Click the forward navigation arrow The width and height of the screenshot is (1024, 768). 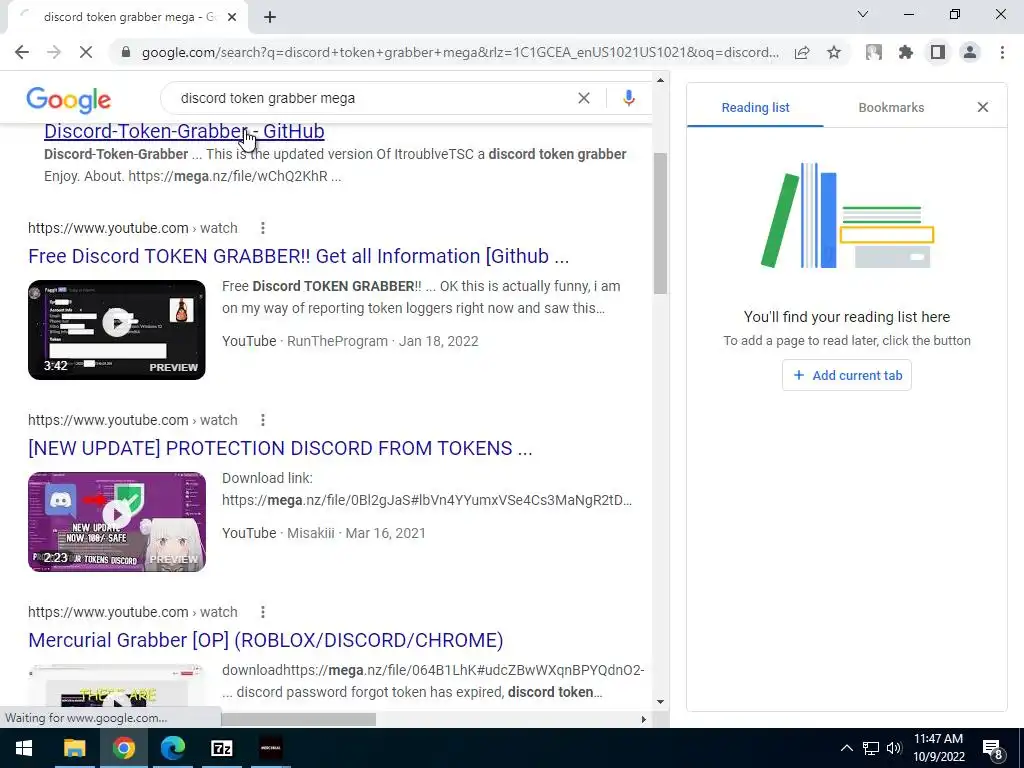[x=54, y=52]
